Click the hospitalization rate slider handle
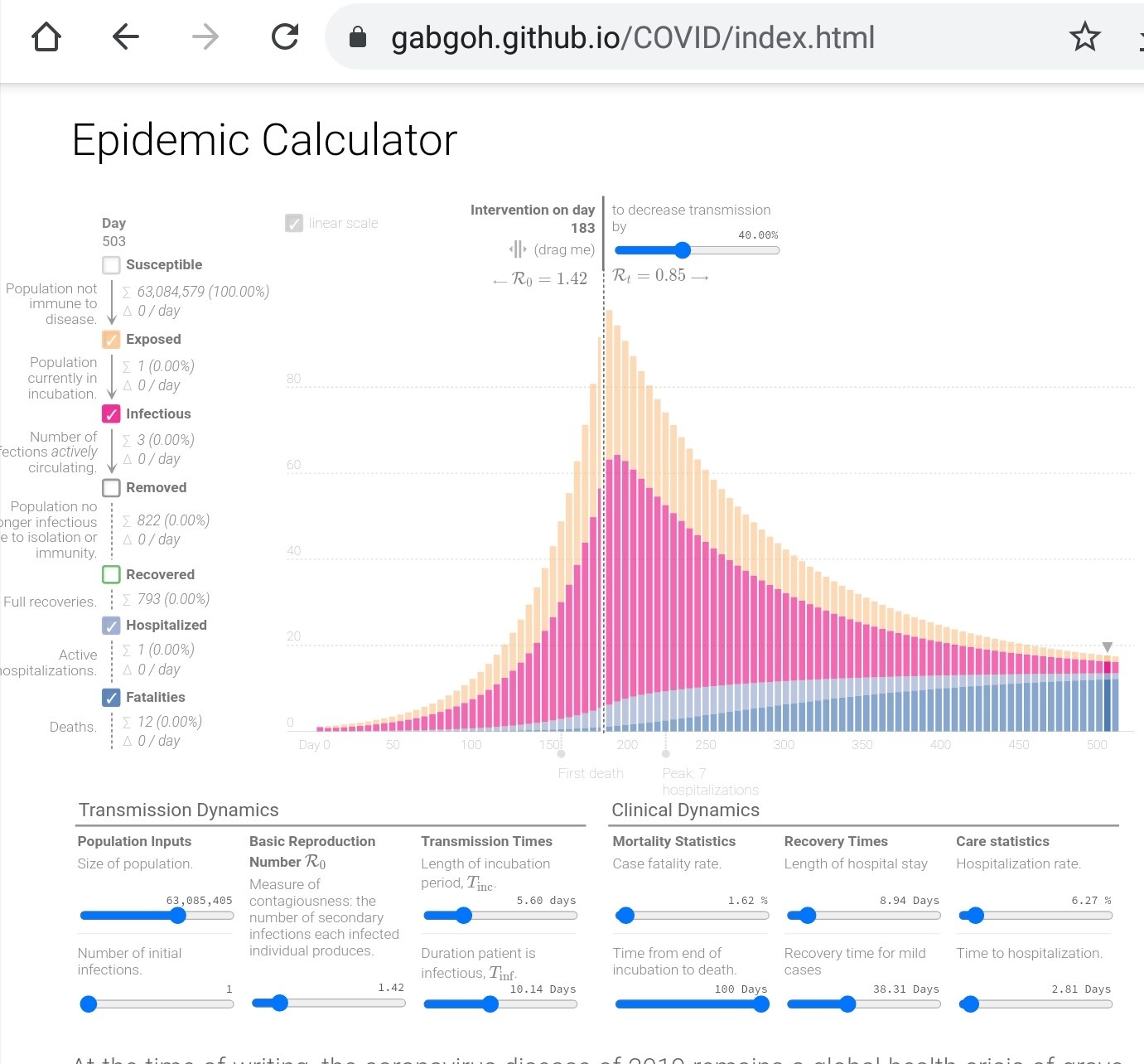The width and height of the screenshot is (1144, 1064). pos(976,916)
